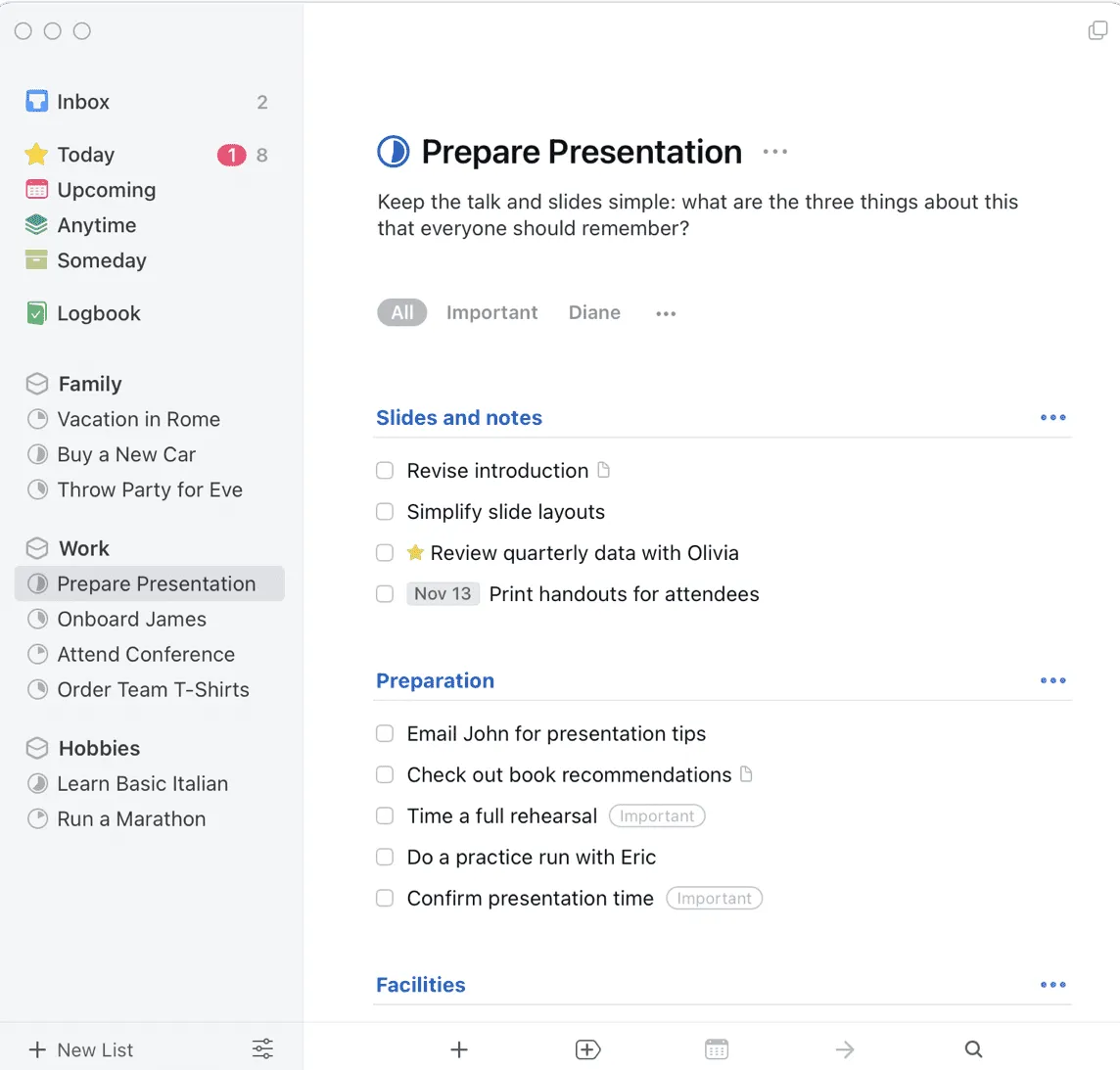The width and height of the screenshot is (1120, 1070).
Task: Click the Throw Party for Eve progress icon
Action: point(37,489)
